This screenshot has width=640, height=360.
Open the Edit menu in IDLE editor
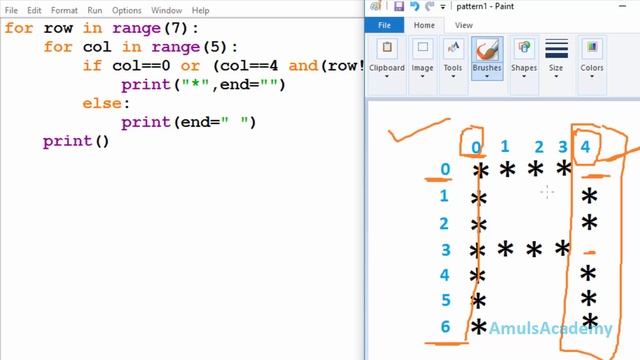coord(34,10)
